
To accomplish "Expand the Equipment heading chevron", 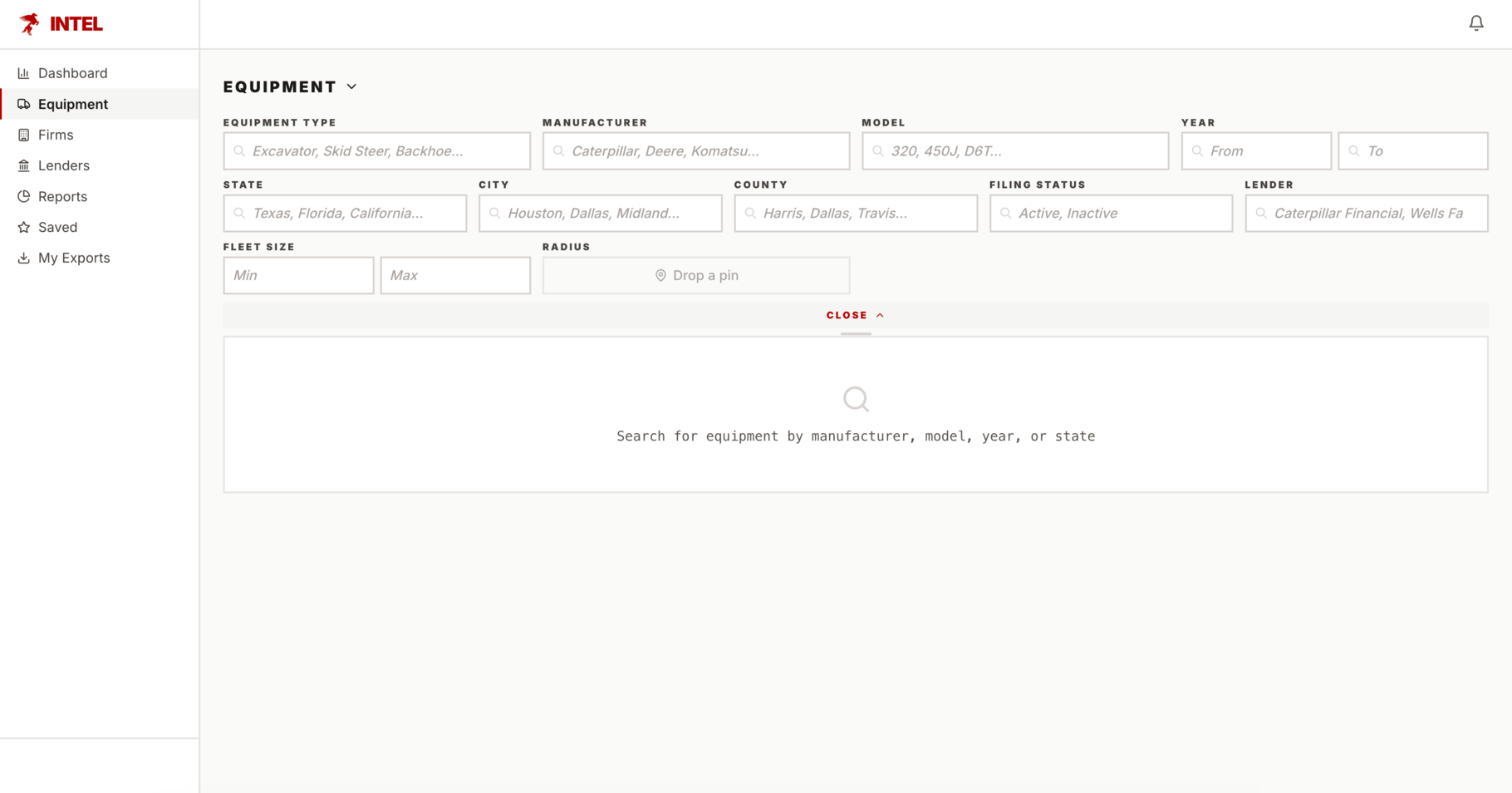I will (351, 86).
